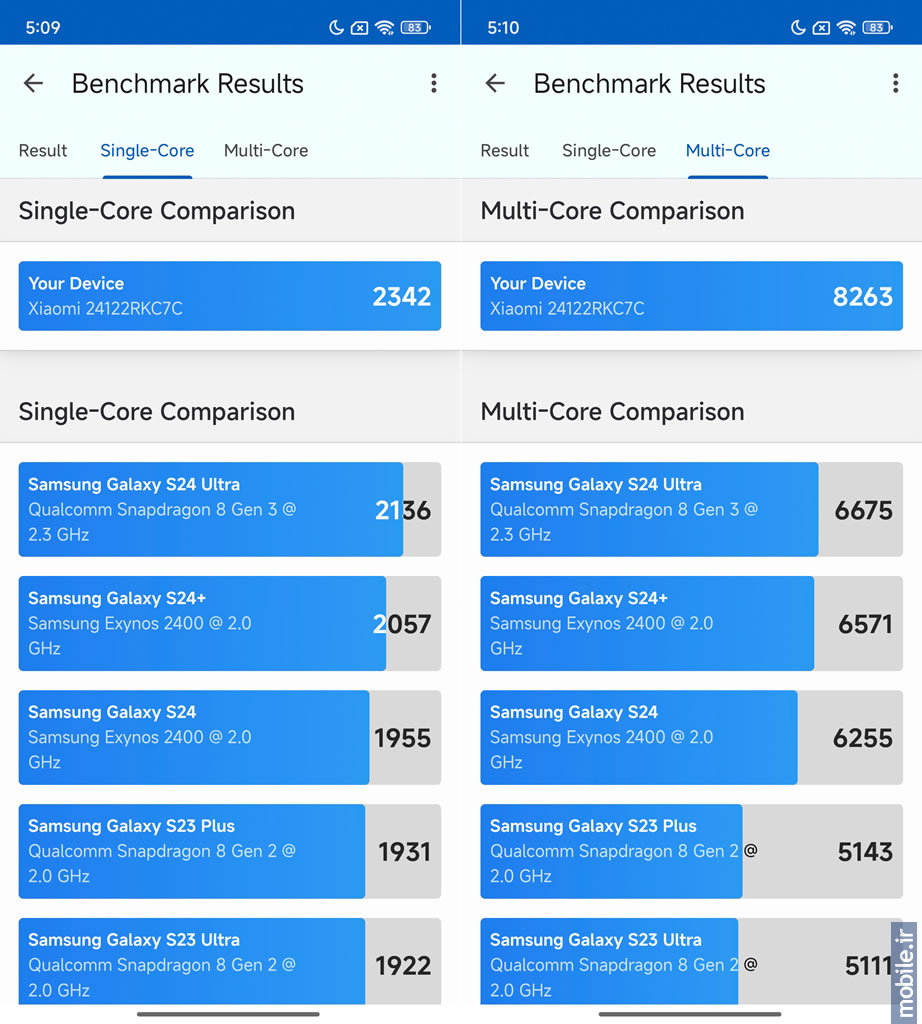Viewport: 922px width, 1024px height.
Task: Select Multi-Core tab on left screen
Action: (266, 151)
